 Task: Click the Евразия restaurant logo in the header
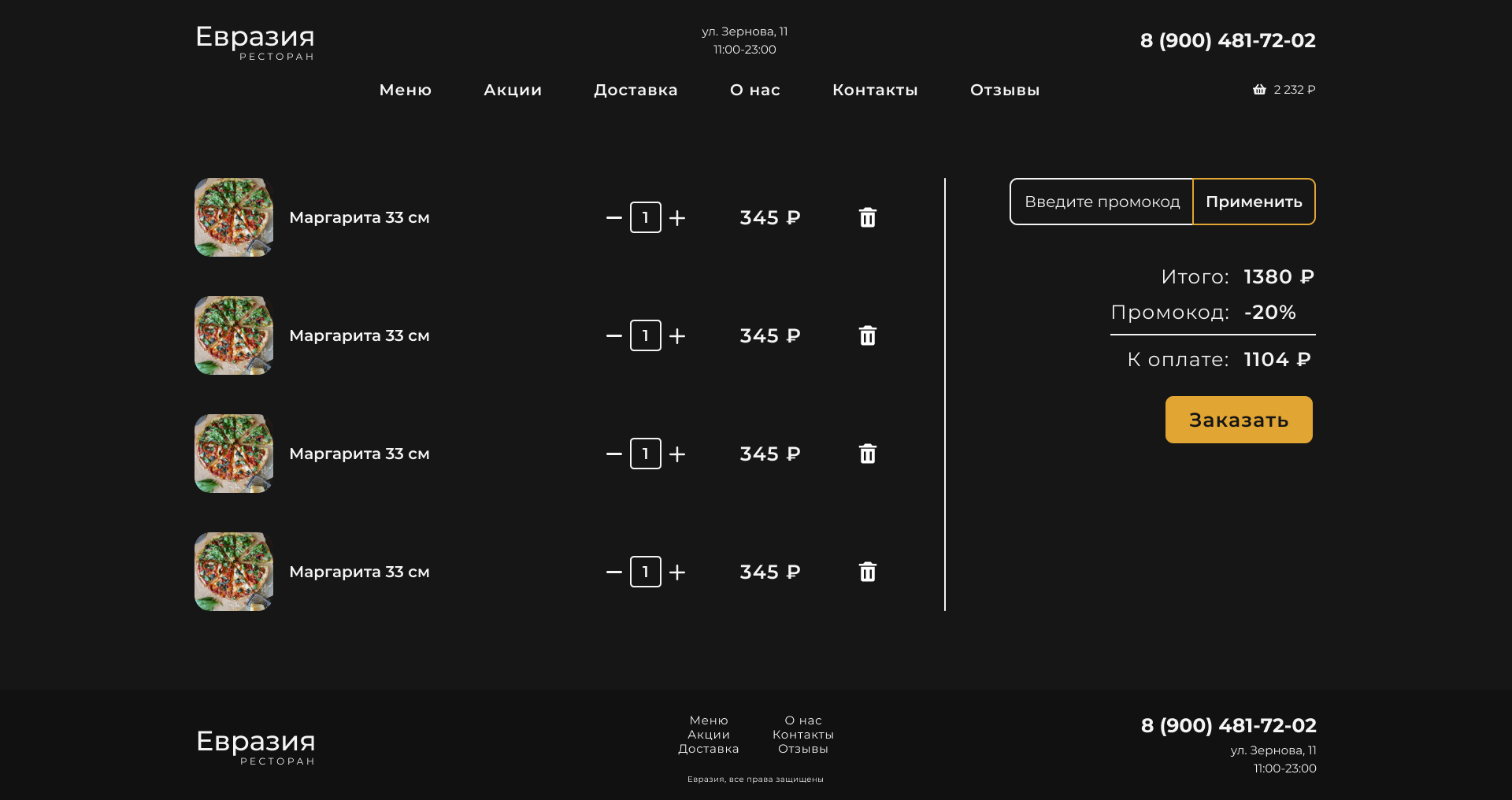255,43
